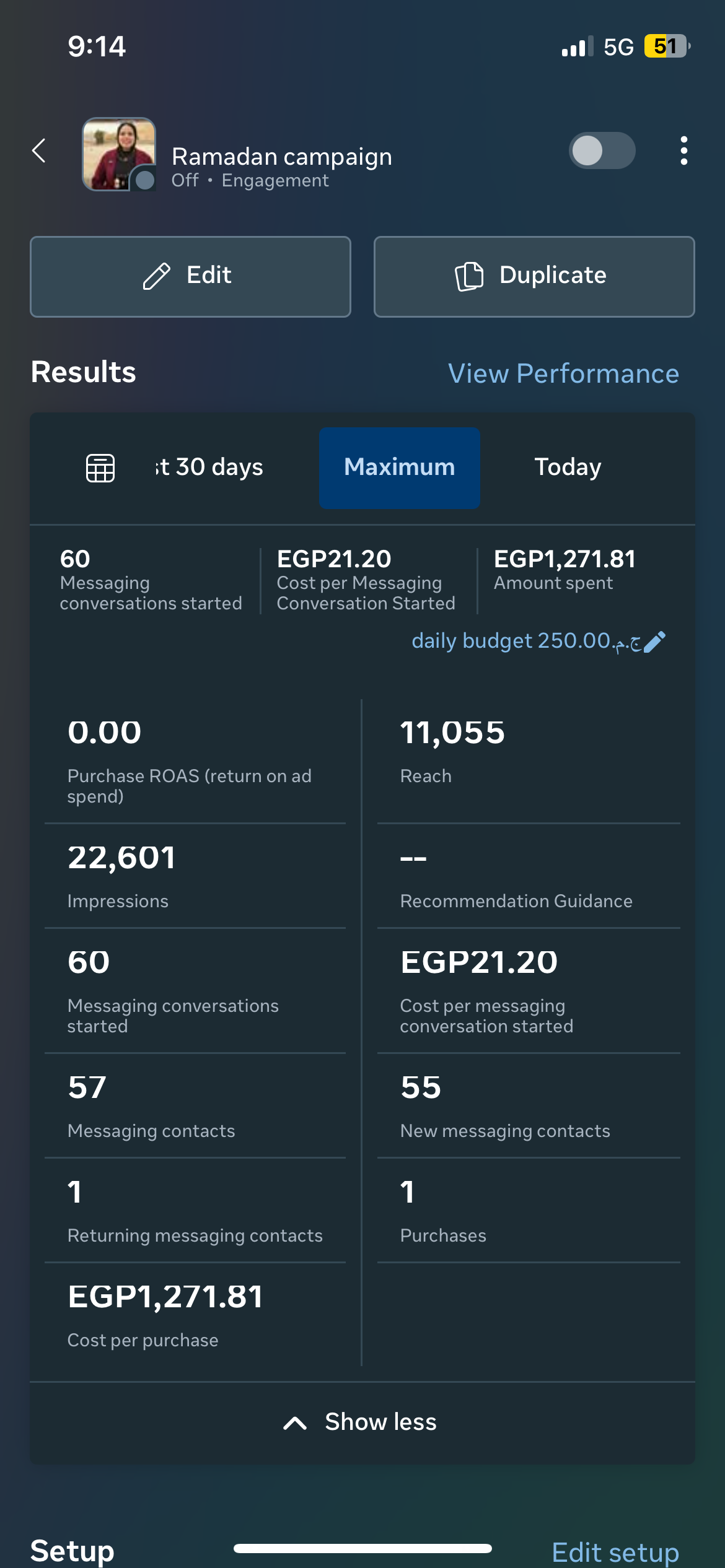
Task: Toggle the Ramadan campaign on
Action: point(602,150)
